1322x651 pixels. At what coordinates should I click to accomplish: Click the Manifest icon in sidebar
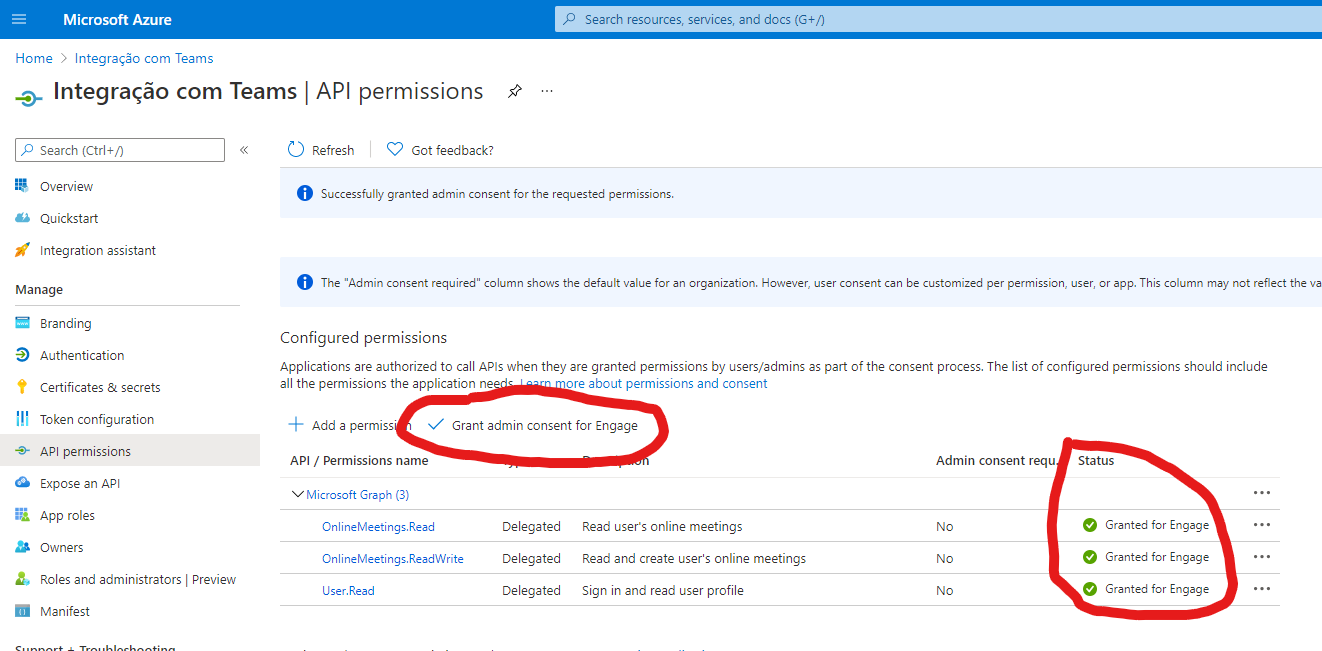tap(23, 611)
